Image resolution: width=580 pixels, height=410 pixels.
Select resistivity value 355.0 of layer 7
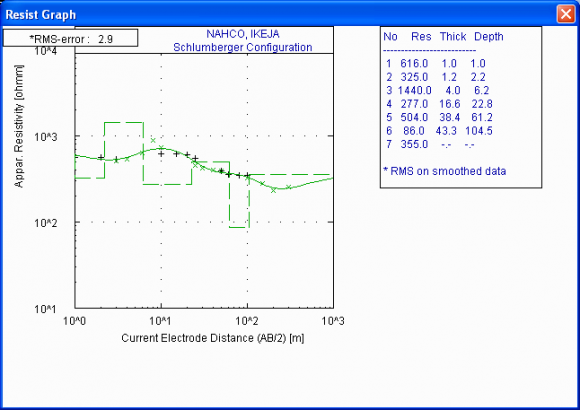414,144
